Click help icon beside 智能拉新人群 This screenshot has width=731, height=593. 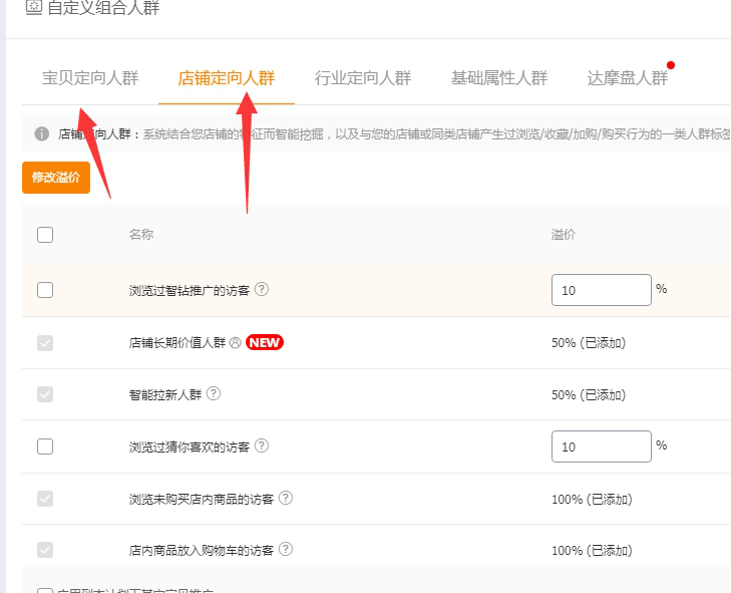[x=213, y=394]
